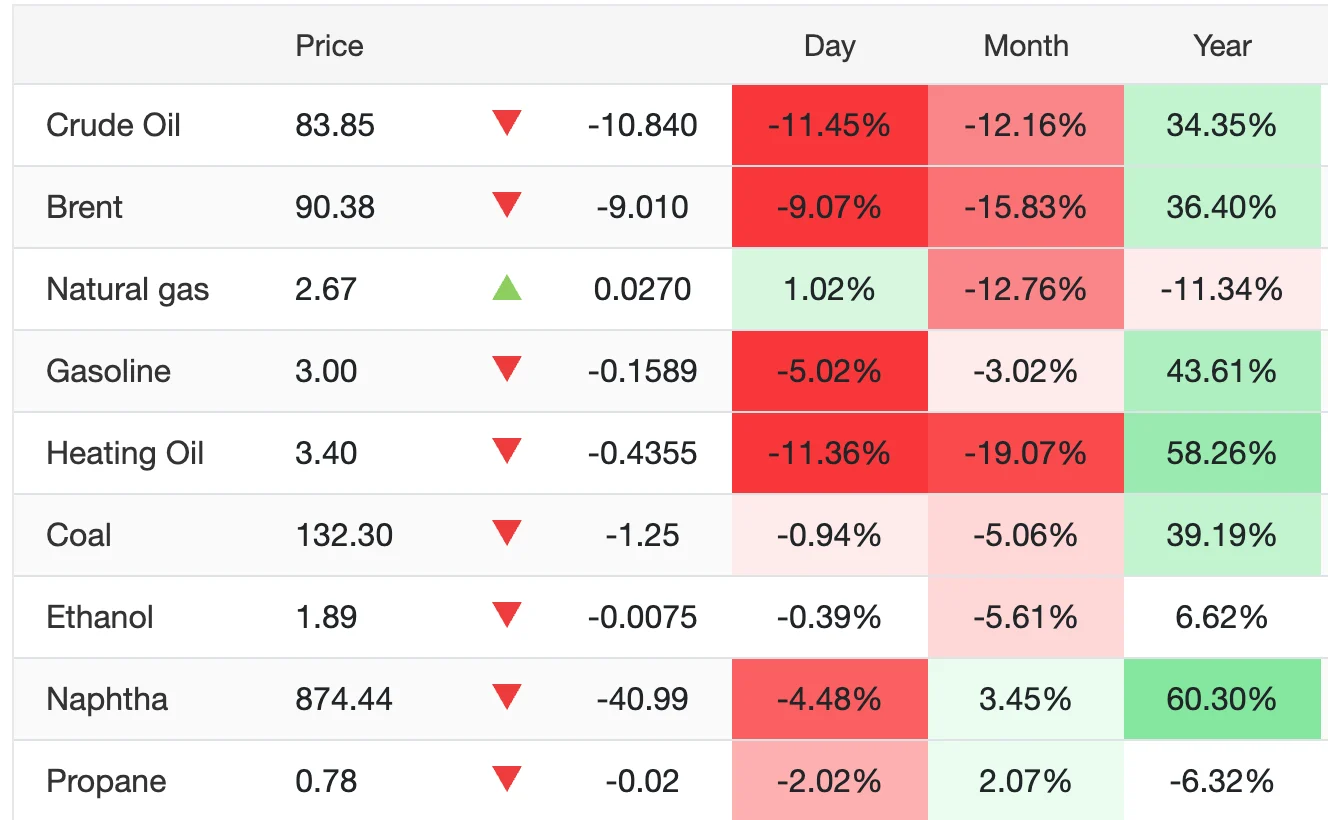Click the red down arrow for Heating Oil
Image resolution: width=1328 pixels, height=820 pixels.
[507, 452]
